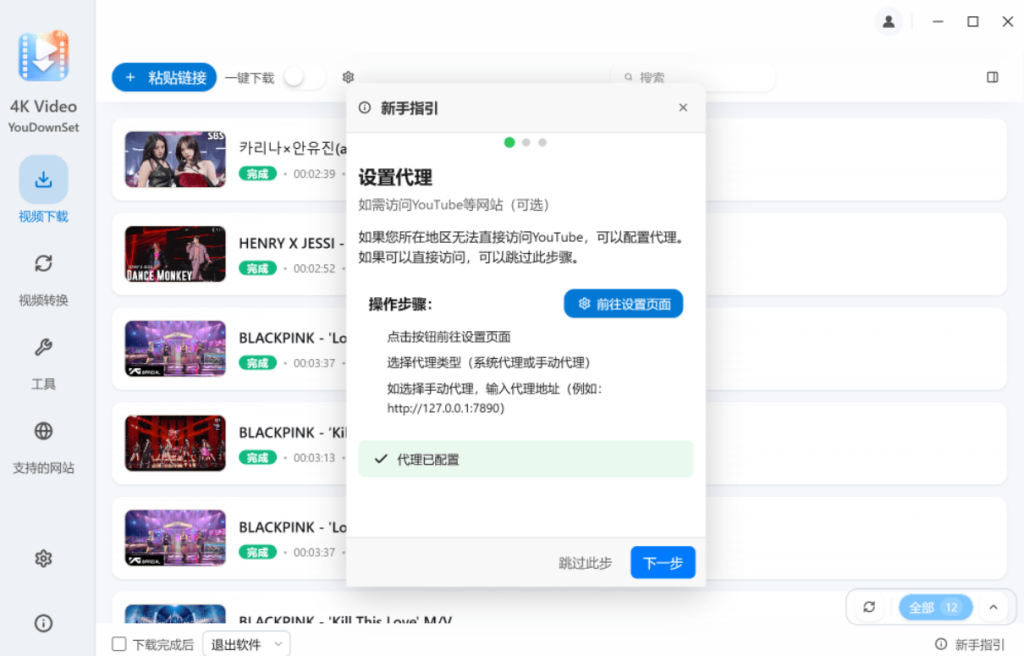Click the 设置代理 heading
The height and width of the screenshot is (656, 1024).
point(395,177)
